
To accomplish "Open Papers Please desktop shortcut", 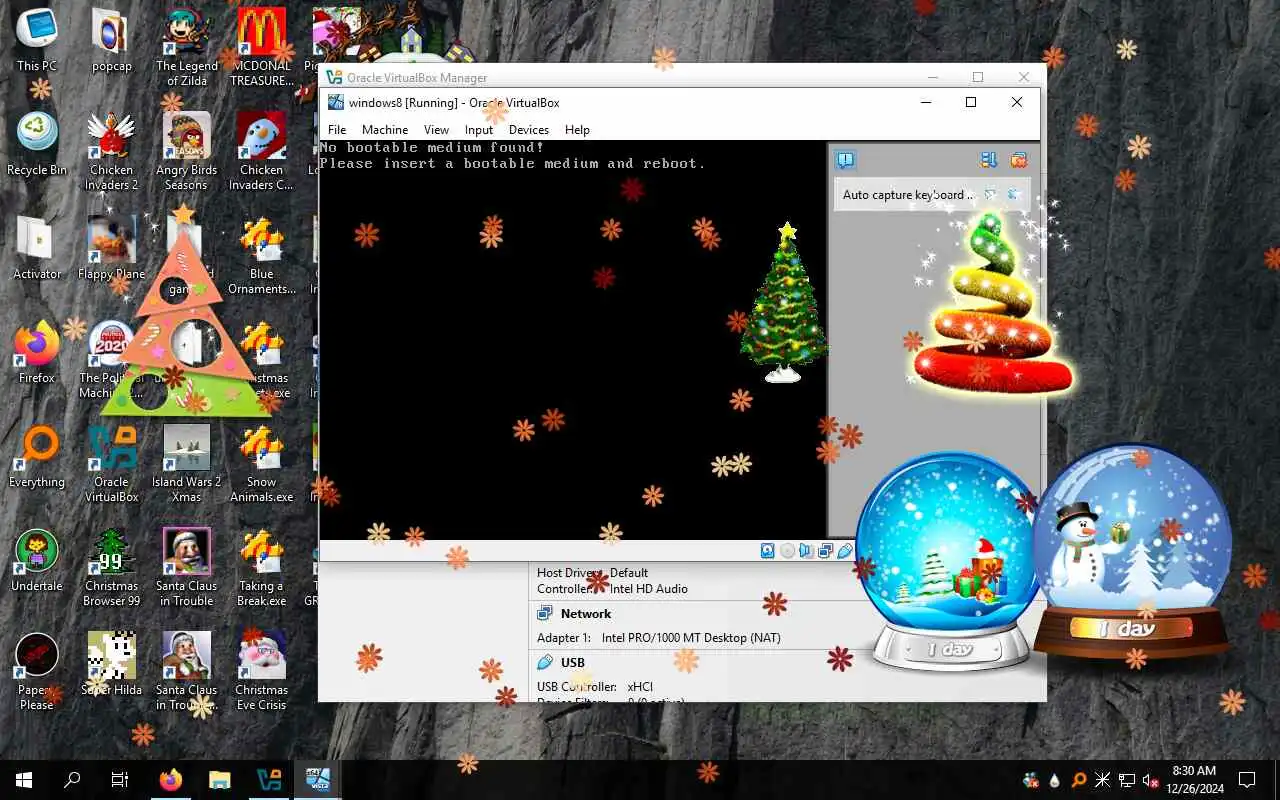I will click(37, 671).
